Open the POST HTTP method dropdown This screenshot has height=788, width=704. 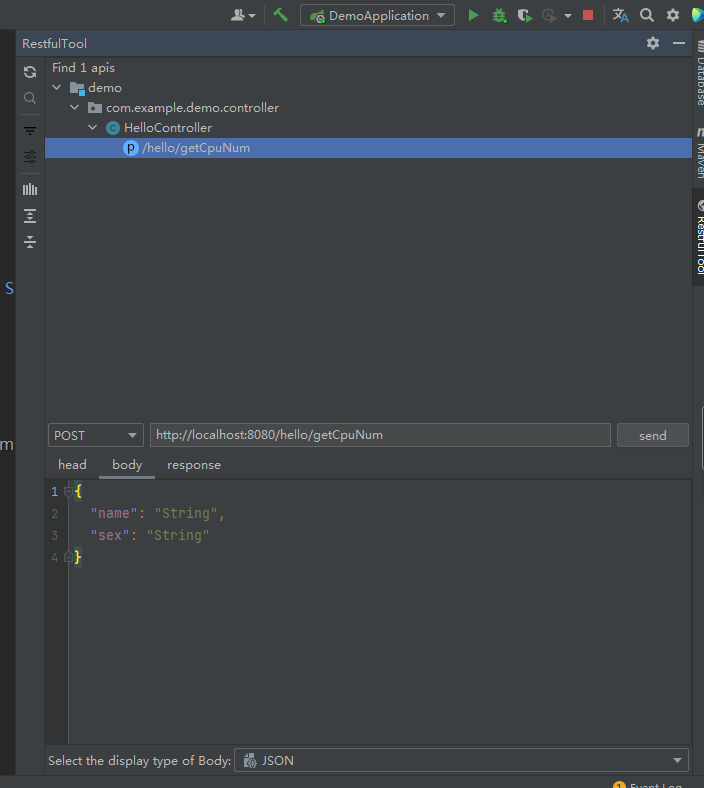(95, 435)
